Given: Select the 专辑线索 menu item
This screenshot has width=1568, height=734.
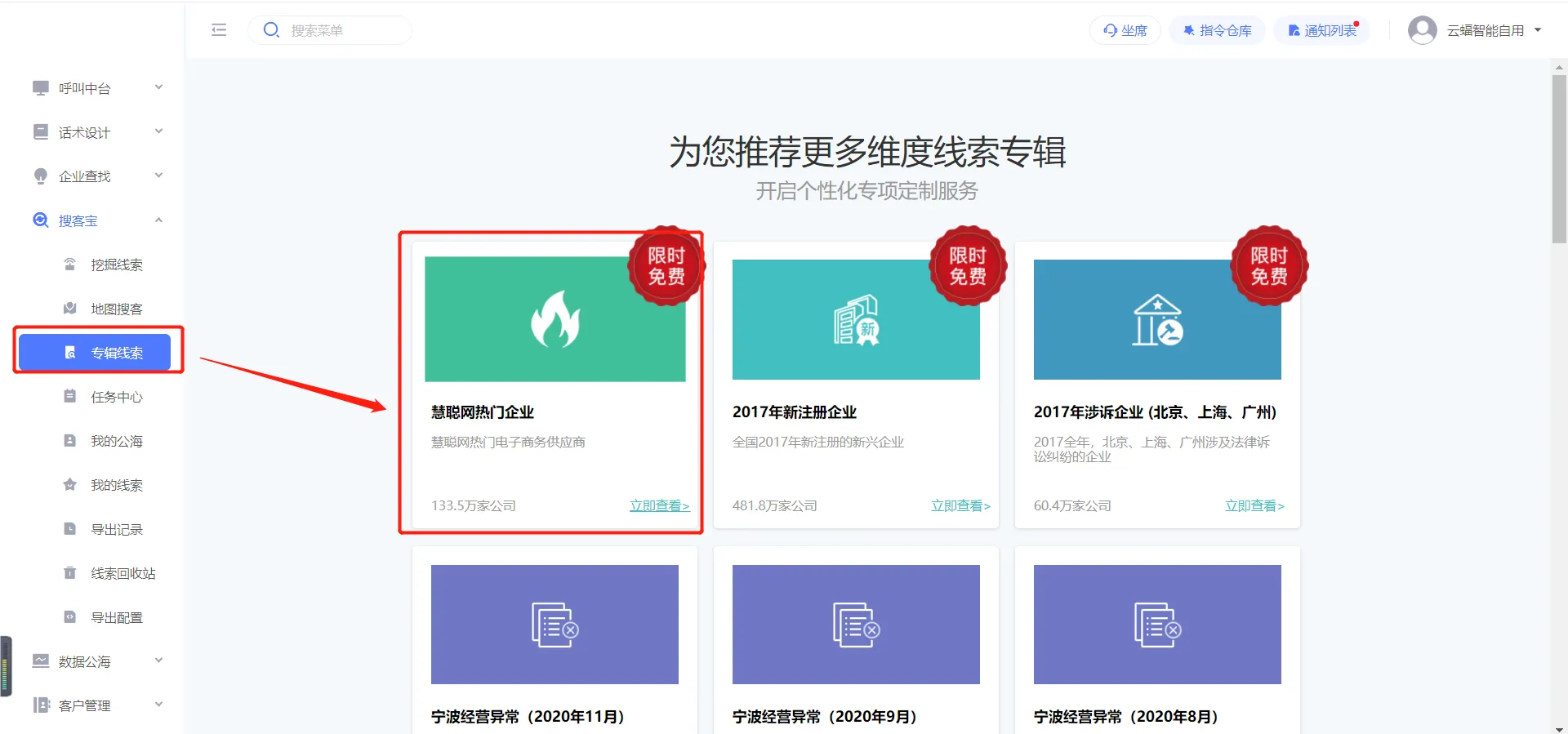Looking at the screenshot, I should coord(95,353).
